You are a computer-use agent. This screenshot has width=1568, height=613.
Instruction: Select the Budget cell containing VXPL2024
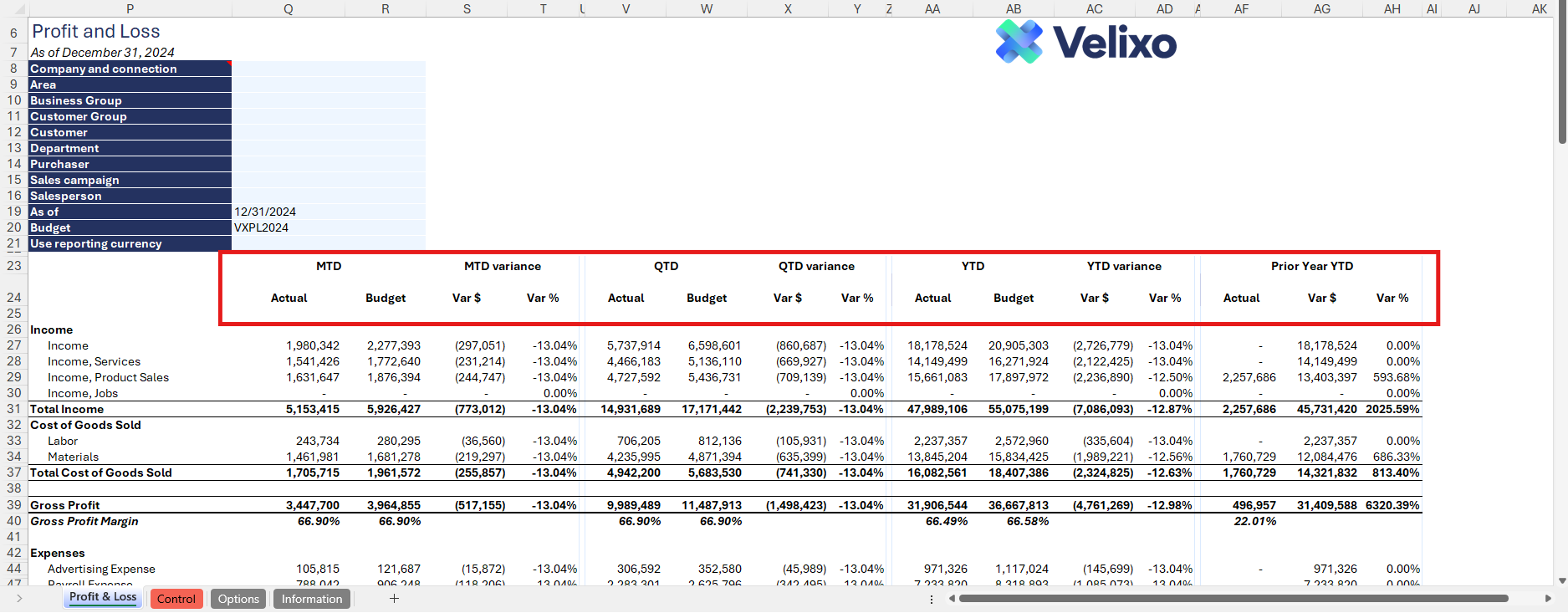click(328, 227)
